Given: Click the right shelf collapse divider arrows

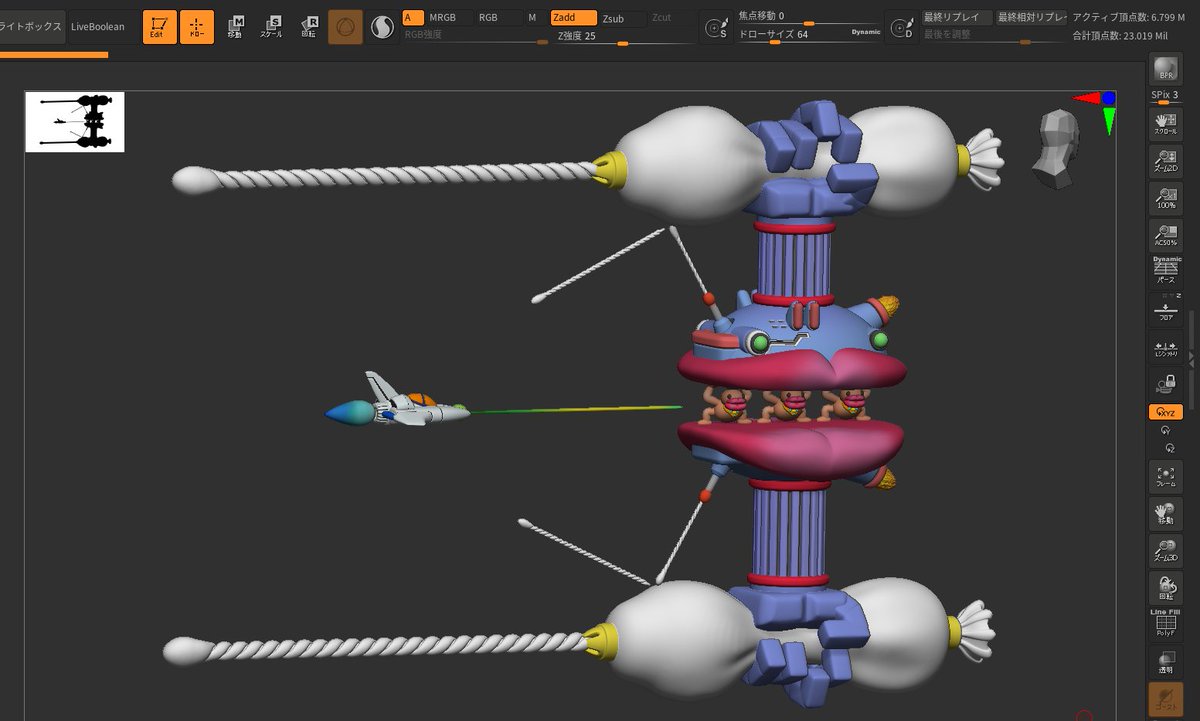Looking at the screenshot, I should click(x=1191, y=361).
